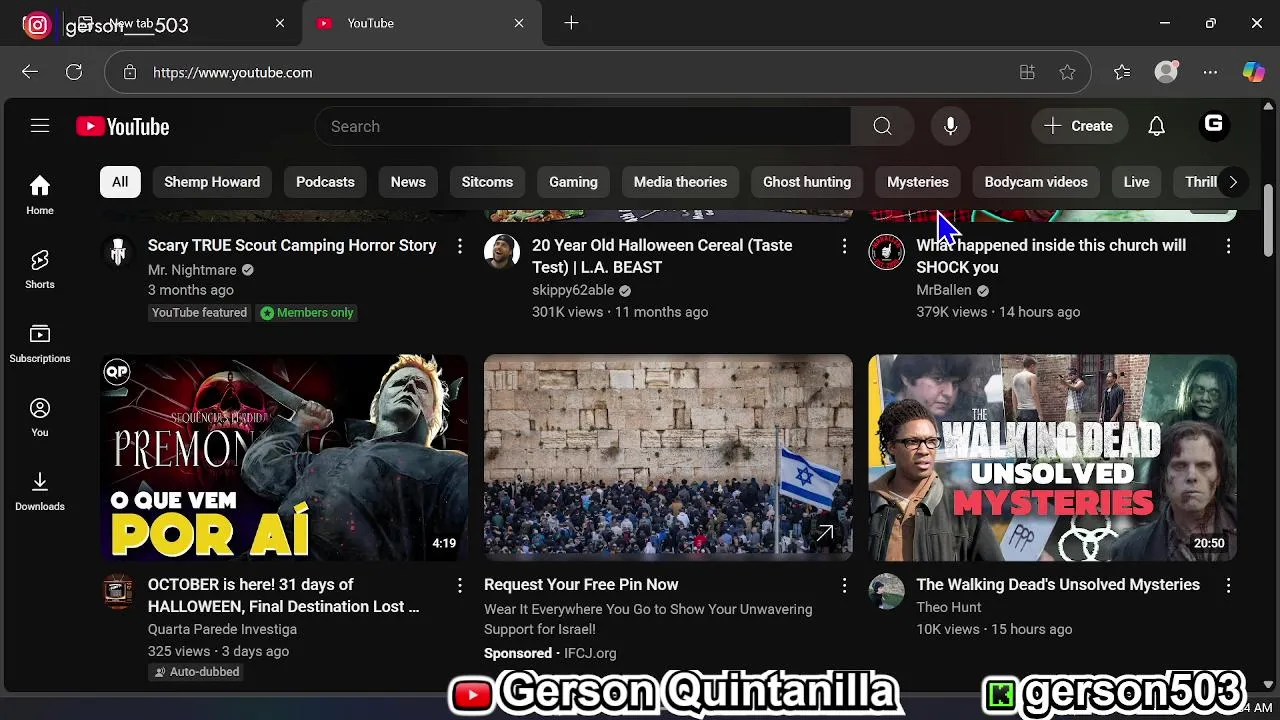Select the Bodycam videos chip
Image resolution: width=1280 pixels, height=720 pixels.
[x=1036, y=182]
